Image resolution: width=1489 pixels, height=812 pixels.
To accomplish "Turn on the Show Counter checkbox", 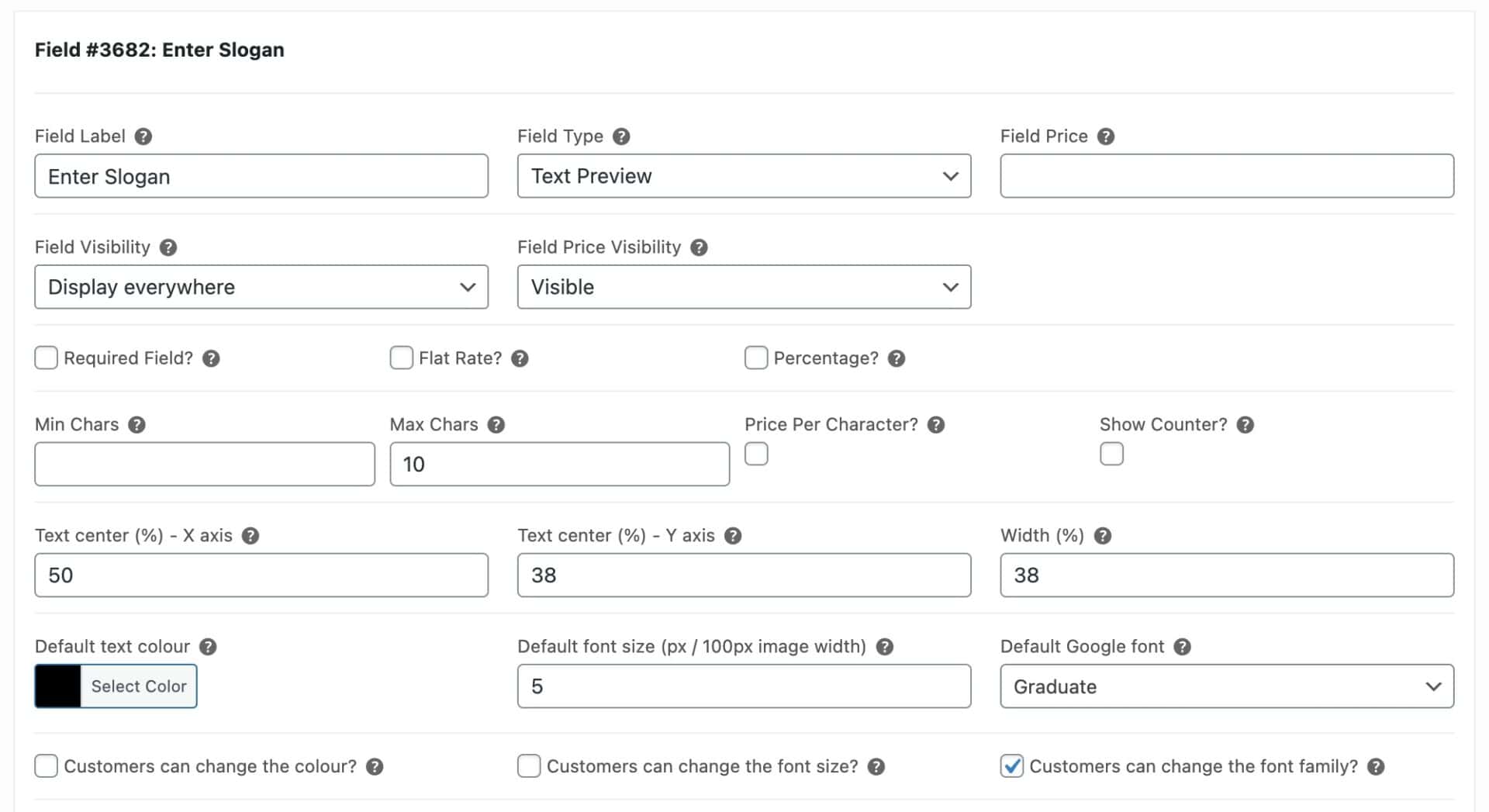I will 1111,454.
